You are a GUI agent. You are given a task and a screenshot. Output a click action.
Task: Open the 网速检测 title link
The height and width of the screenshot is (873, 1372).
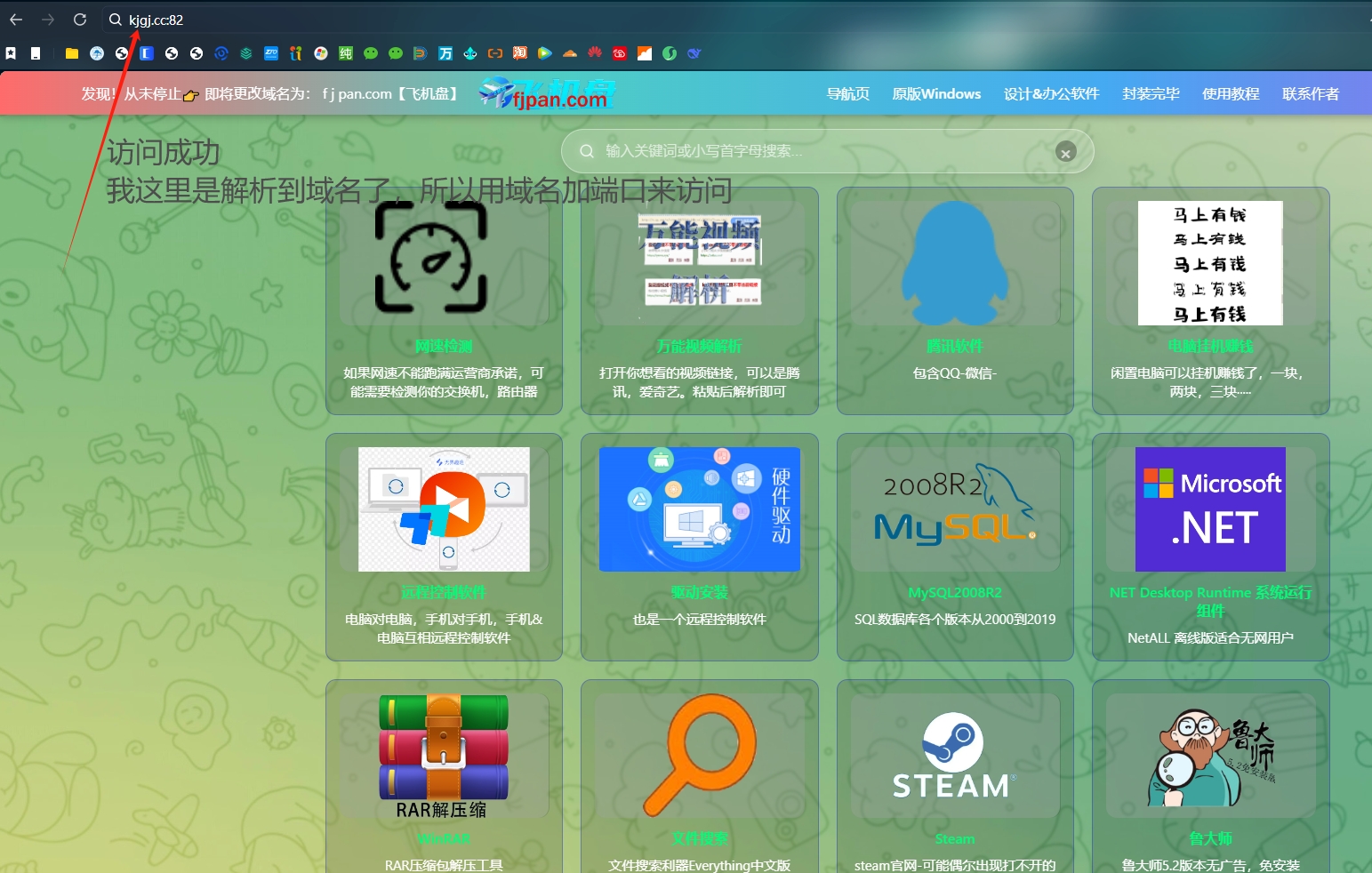pos(444,346)
